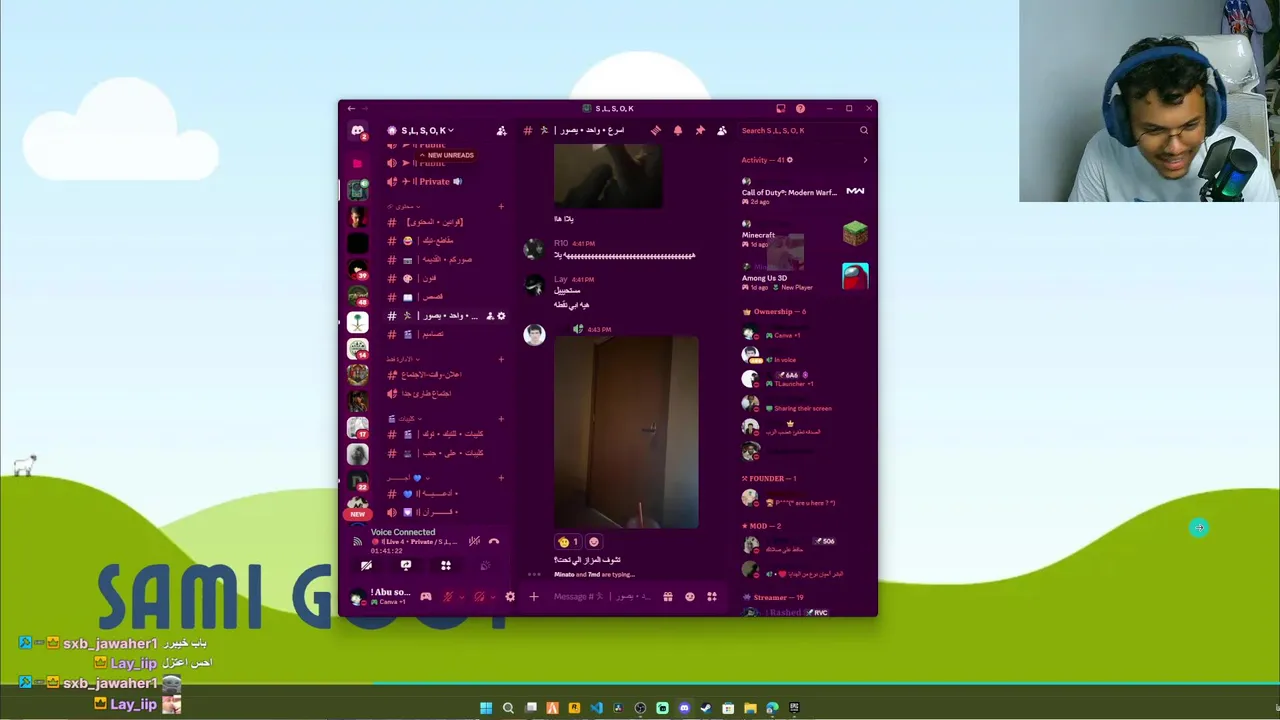Open the server folder icon in sidebar
The height and width of the screenshot is (720, 1280).
point(357,162)
